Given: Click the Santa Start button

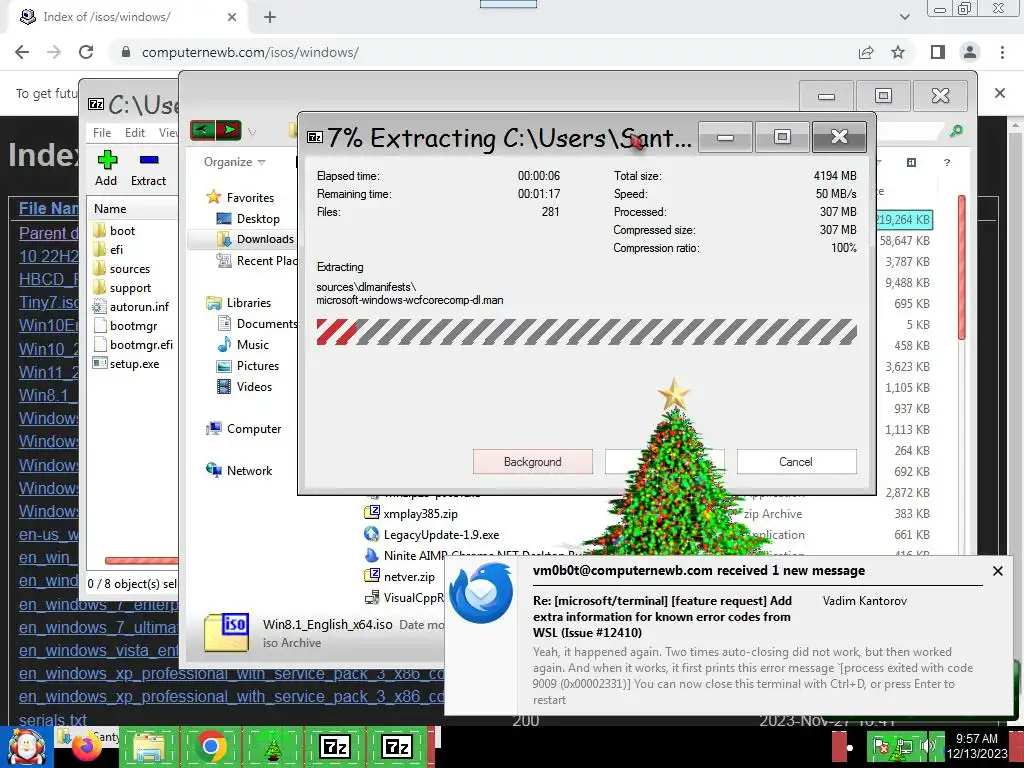Looking at the screenshot, I should pyautogui.click(x=26, y=746).
